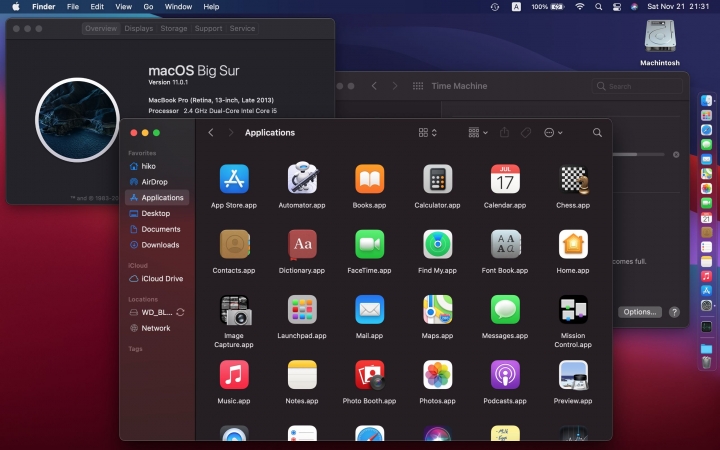
Task: Select Books.app in Finder
Action: pos(370,179)
